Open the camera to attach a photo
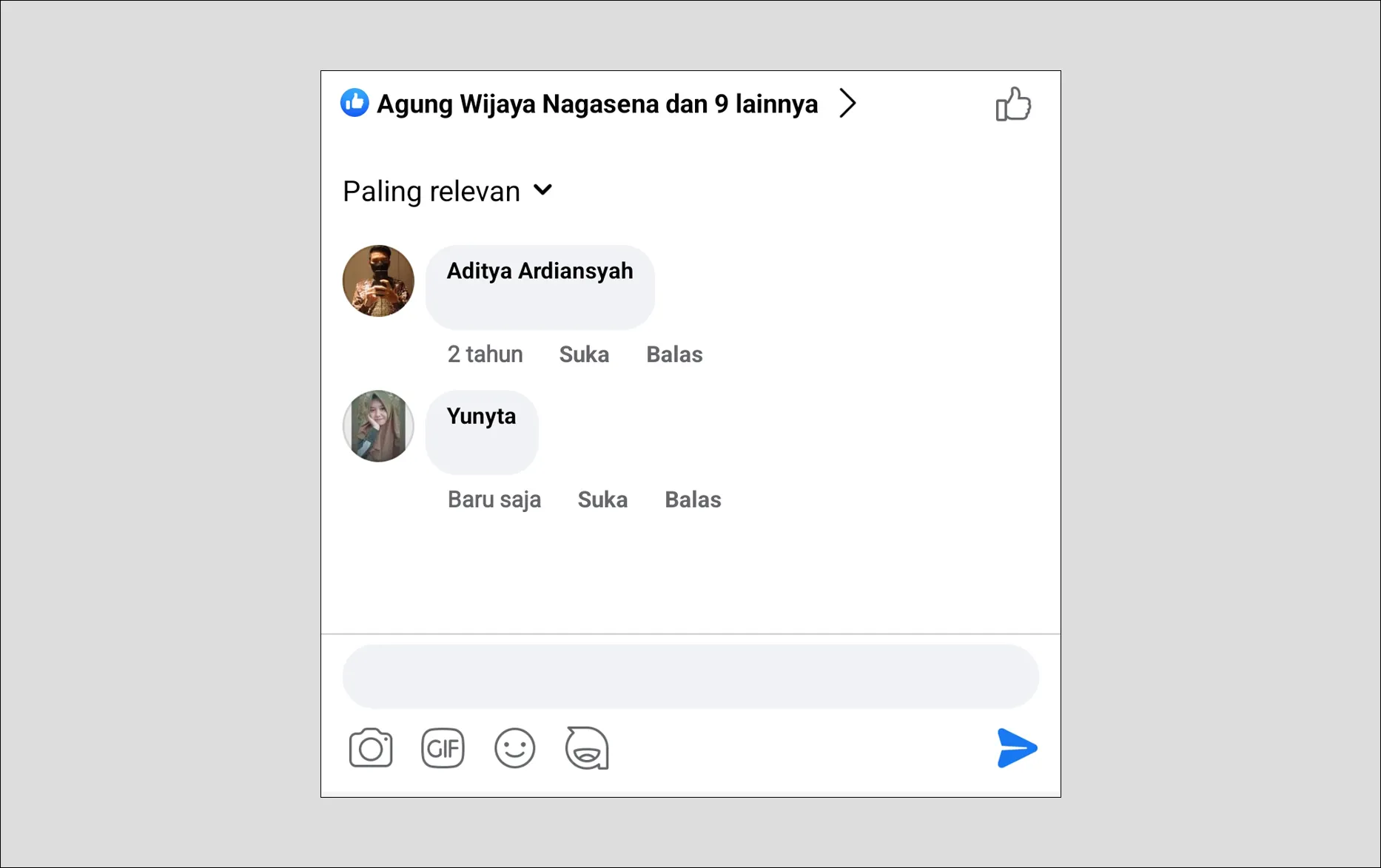Screen dimensions: 1381x868 pyautogui.click(x=371, y=748)
